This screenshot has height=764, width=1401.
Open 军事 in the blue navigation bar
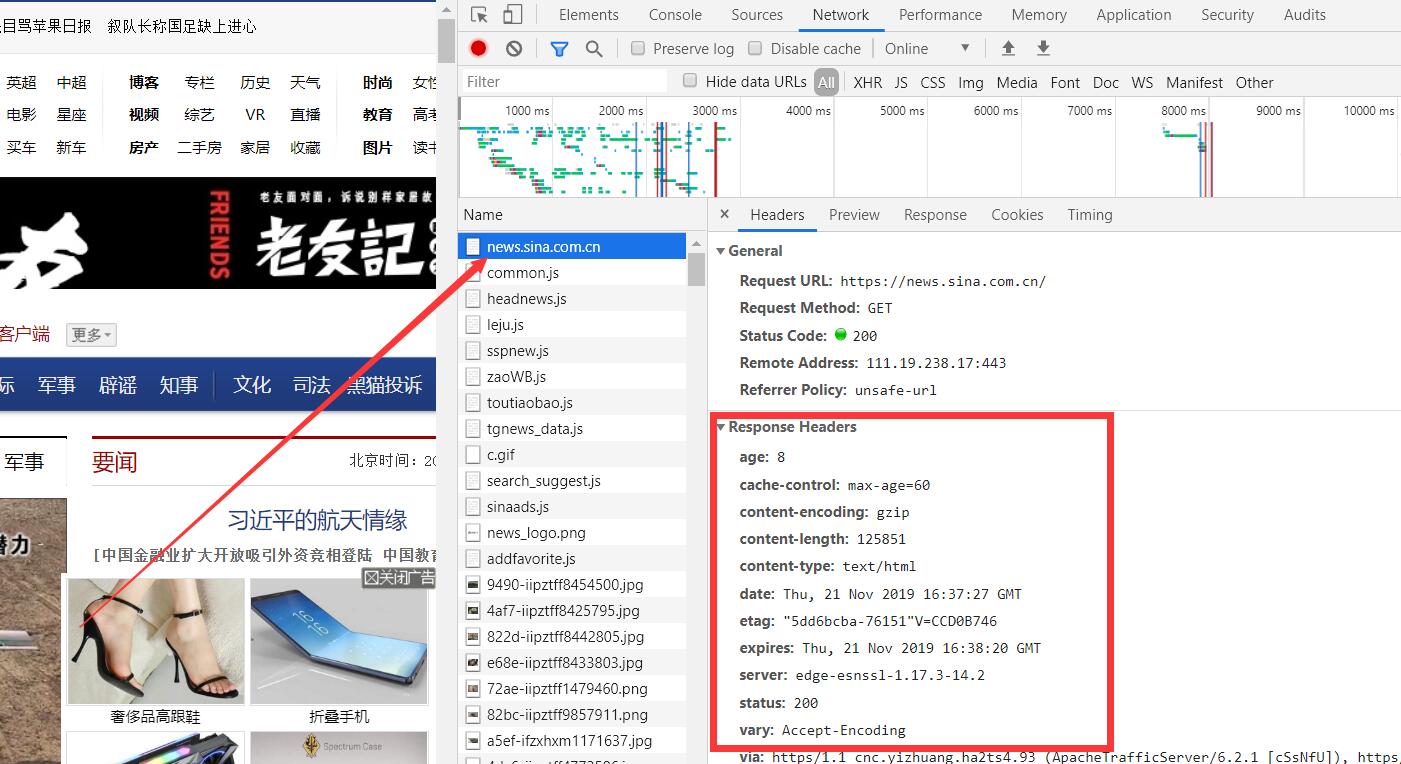(57, 385)
